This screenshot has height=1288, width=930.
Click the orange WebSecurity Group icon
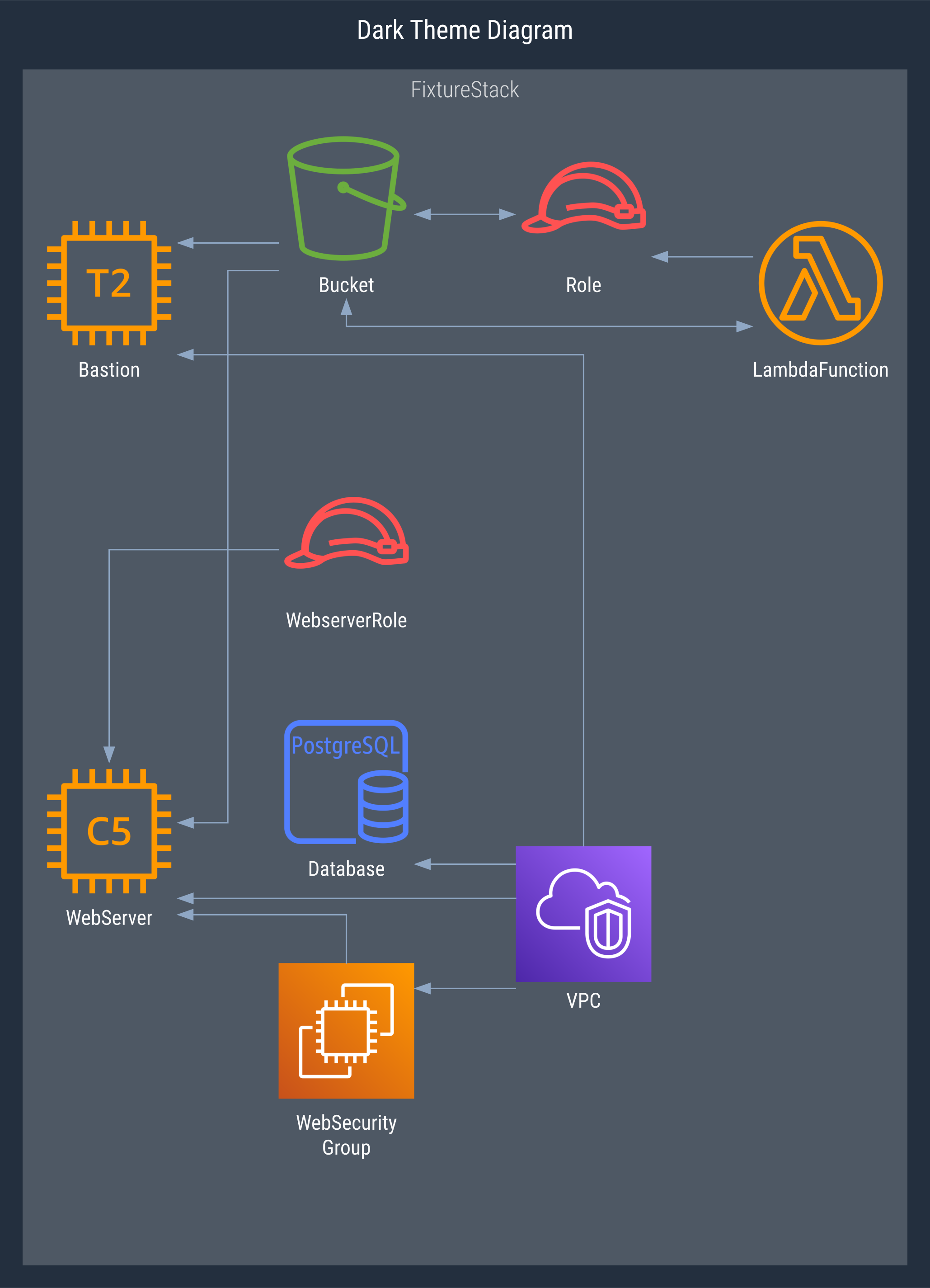346,1030
